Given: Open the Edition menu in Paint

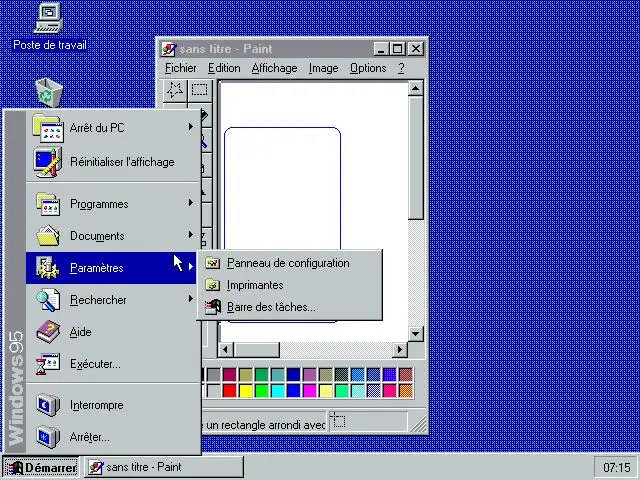Looking at the screenshot, I should tap(224, 68).
